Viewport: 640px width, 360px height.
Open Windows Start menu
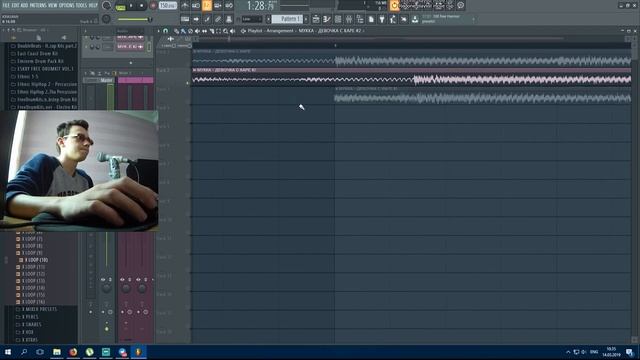[8, 352]
